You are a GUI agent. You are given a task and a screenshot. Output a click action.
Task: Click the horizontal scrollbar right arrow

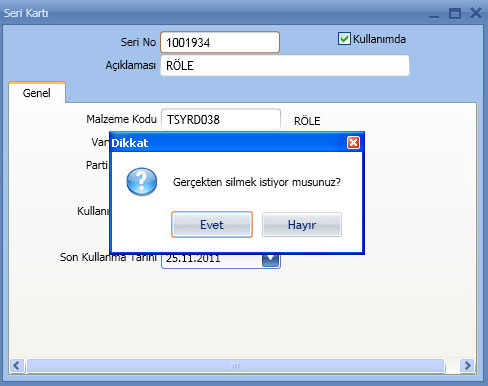pos(467,366)
